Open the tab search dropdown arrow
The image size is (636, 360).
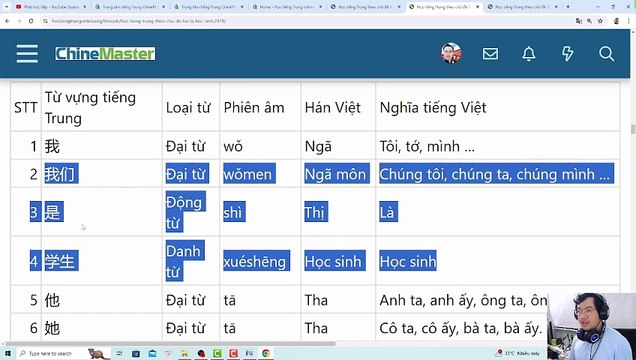point(6,7)
